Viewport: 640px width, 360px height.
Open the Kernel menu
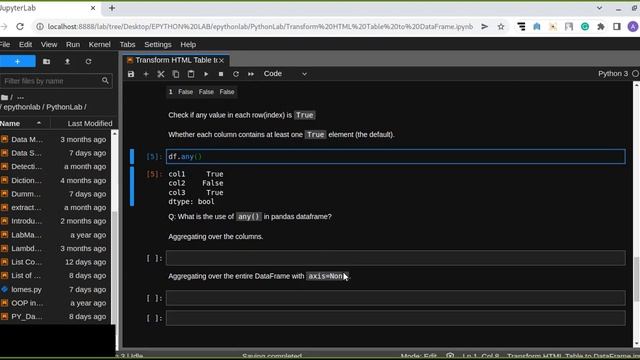click(x=100, y=44)
